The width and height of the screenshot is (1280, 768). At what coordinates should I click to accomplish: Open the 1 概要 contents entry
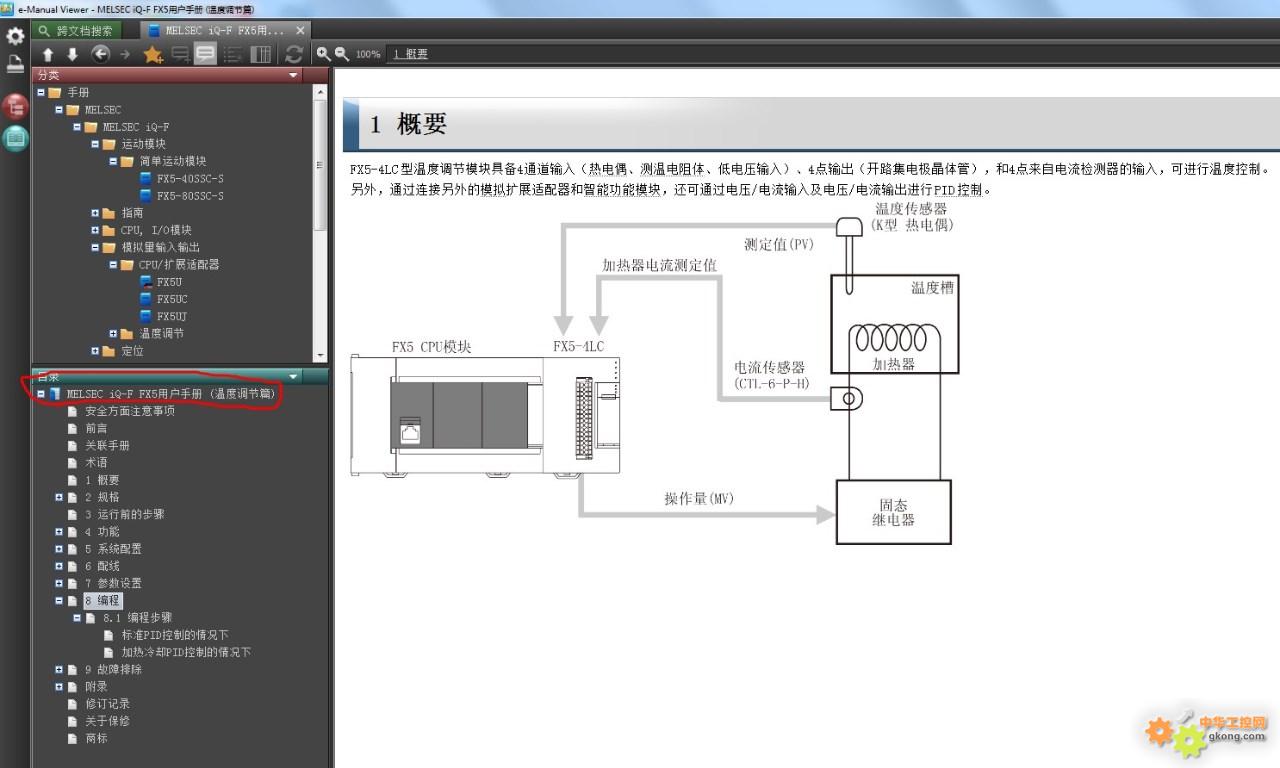tap(102, 480)
